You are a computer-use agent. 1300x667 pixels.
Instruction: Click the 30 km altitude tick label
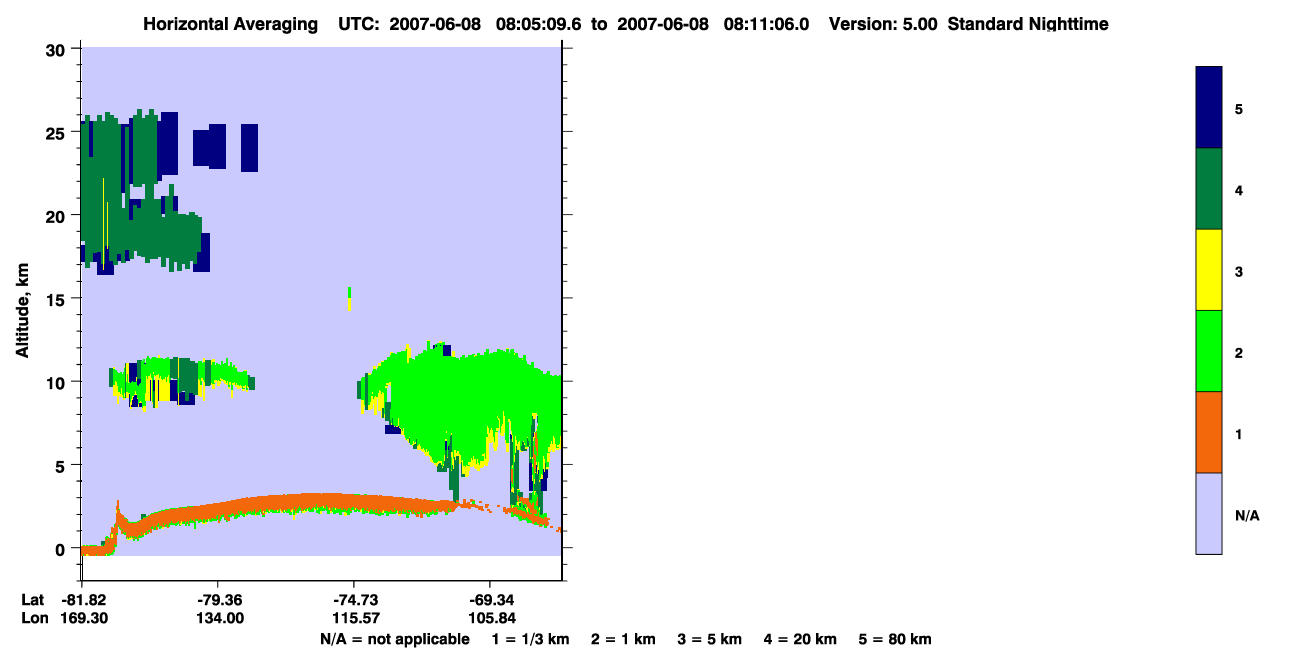coord(58,49)
